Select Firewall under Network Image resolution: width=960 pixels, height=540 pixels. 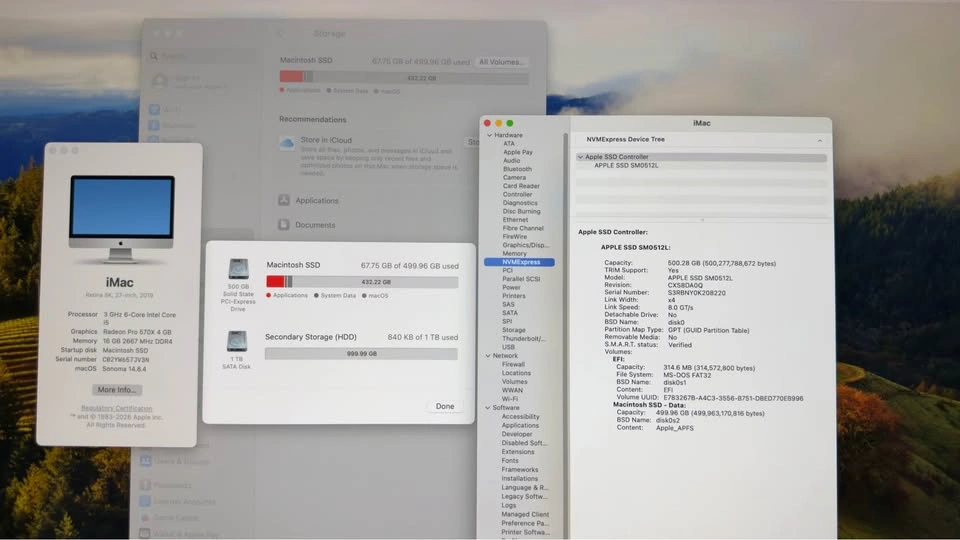pos(513,364)
